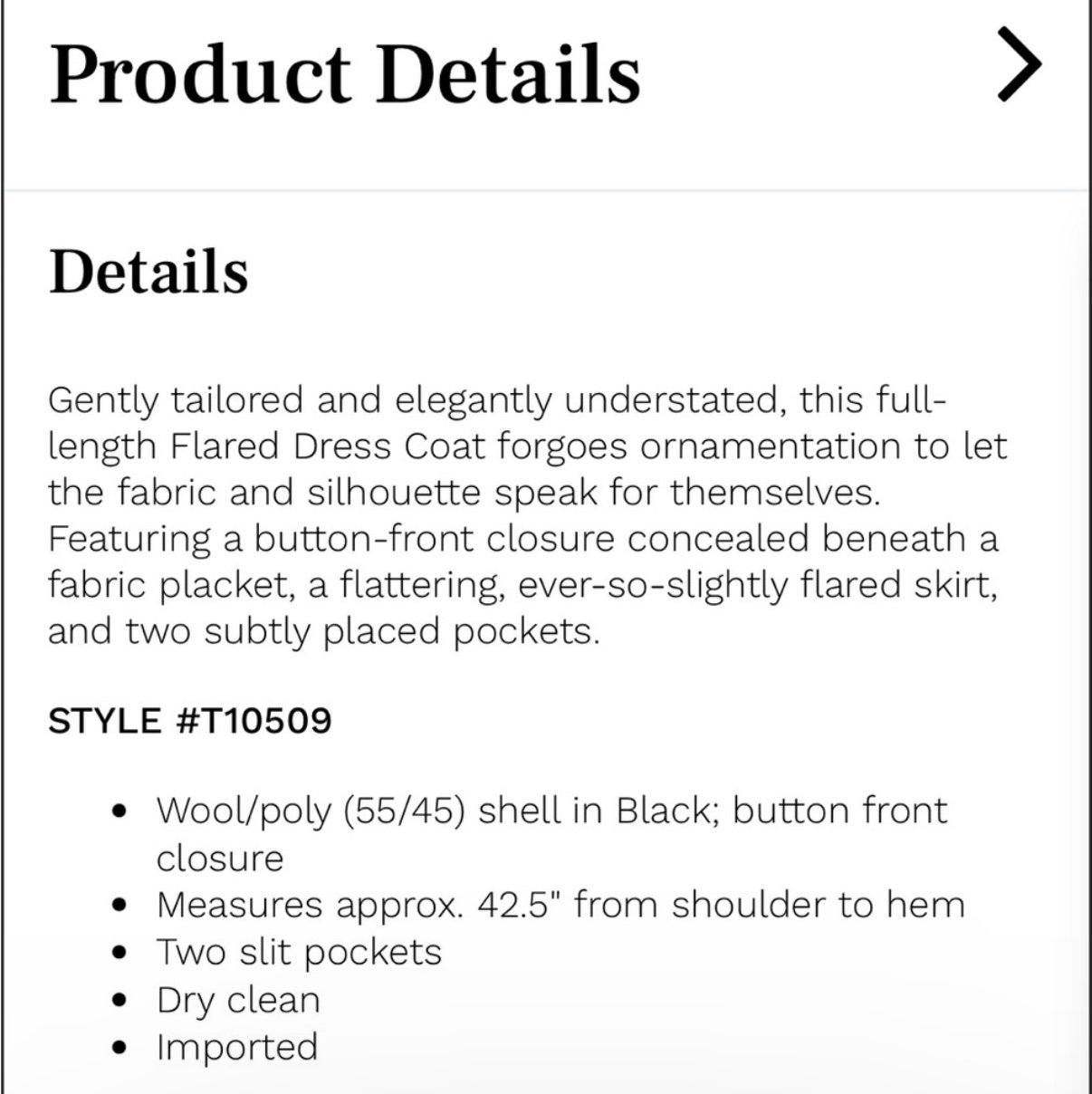Select the "Details" subheading
This screenshot has height=1094, width=1092.
pos(148,271)
